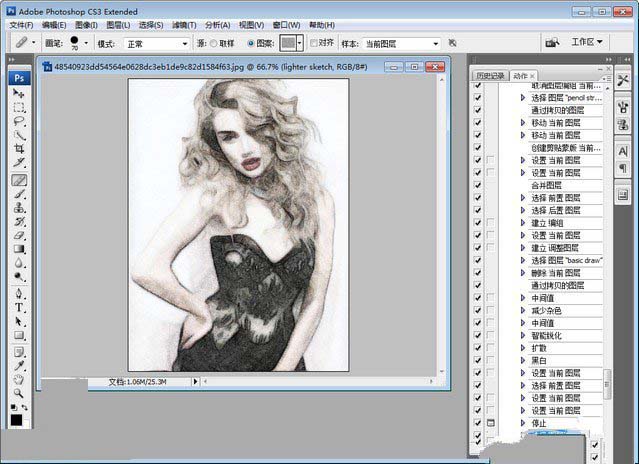
Task: Select the Crop tool
Action: pyautogui.click(x=19, y=149)
